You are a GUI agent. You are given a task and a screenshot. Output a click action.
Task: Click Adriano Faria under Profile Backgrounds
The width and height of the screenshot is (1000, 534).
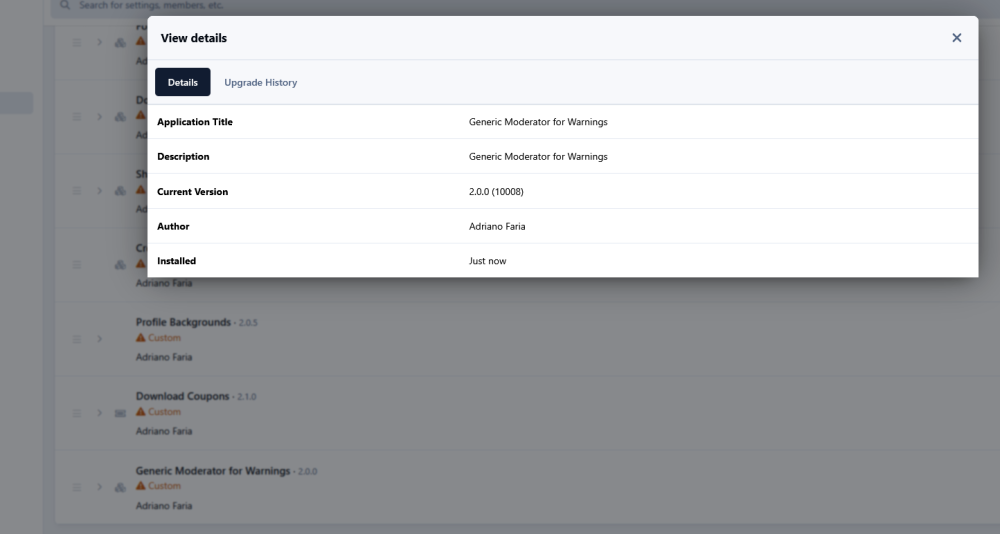coord(164,357)
